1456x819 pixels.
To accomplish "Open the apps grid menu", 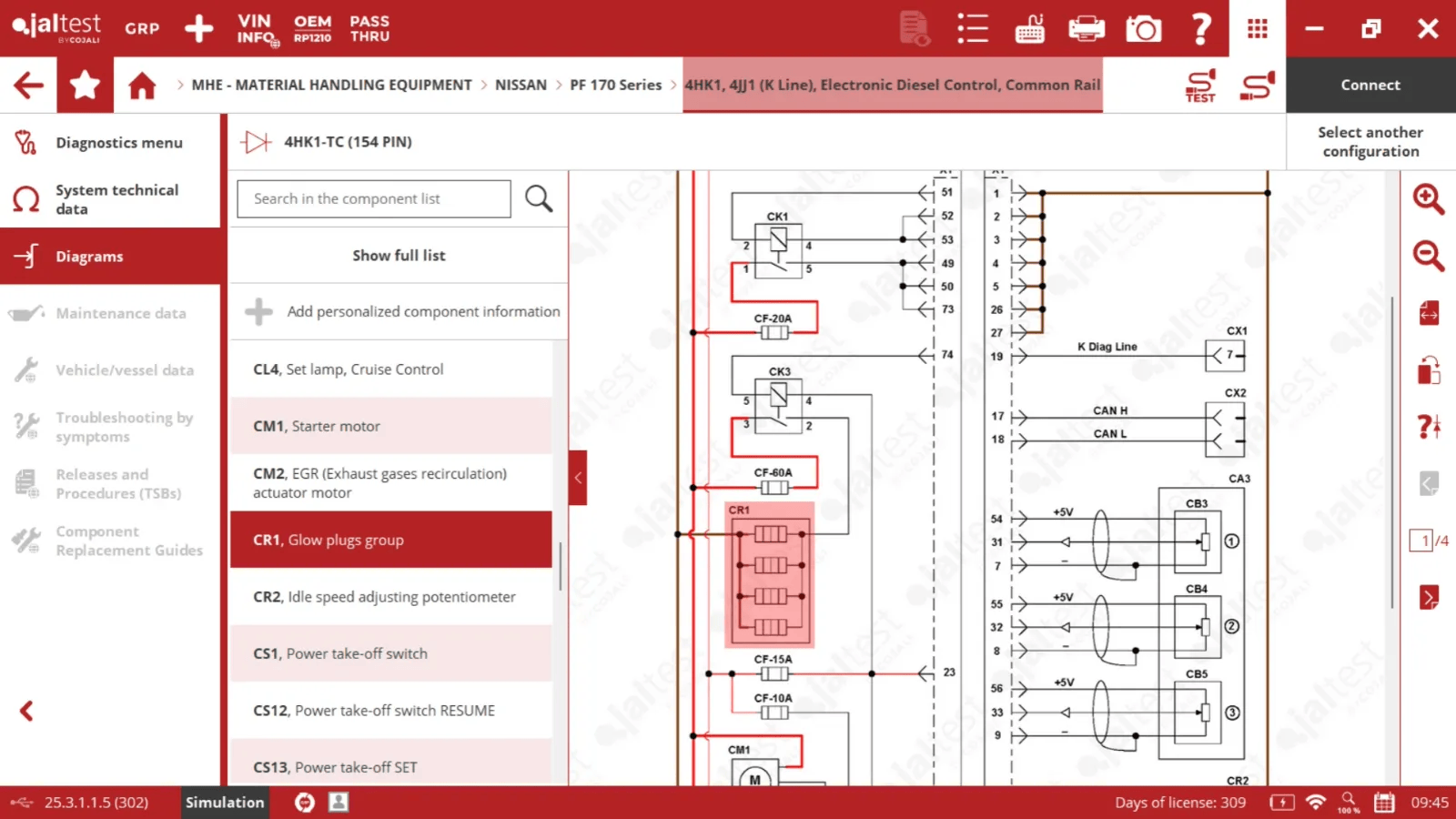I will tap(1258, 28).
